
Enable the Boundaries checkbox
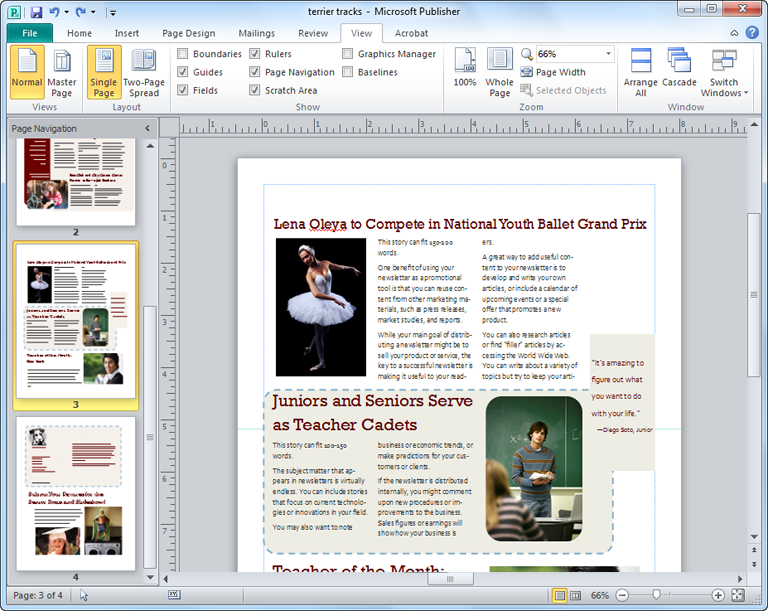coord(183,54)
